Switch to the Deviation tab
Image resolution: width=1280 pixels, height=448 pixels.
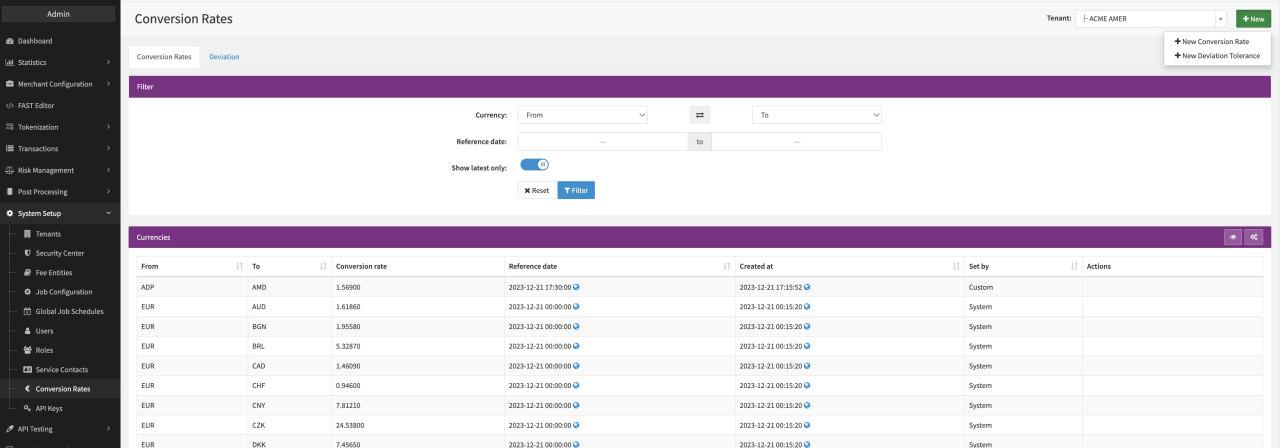click(224, 57)
